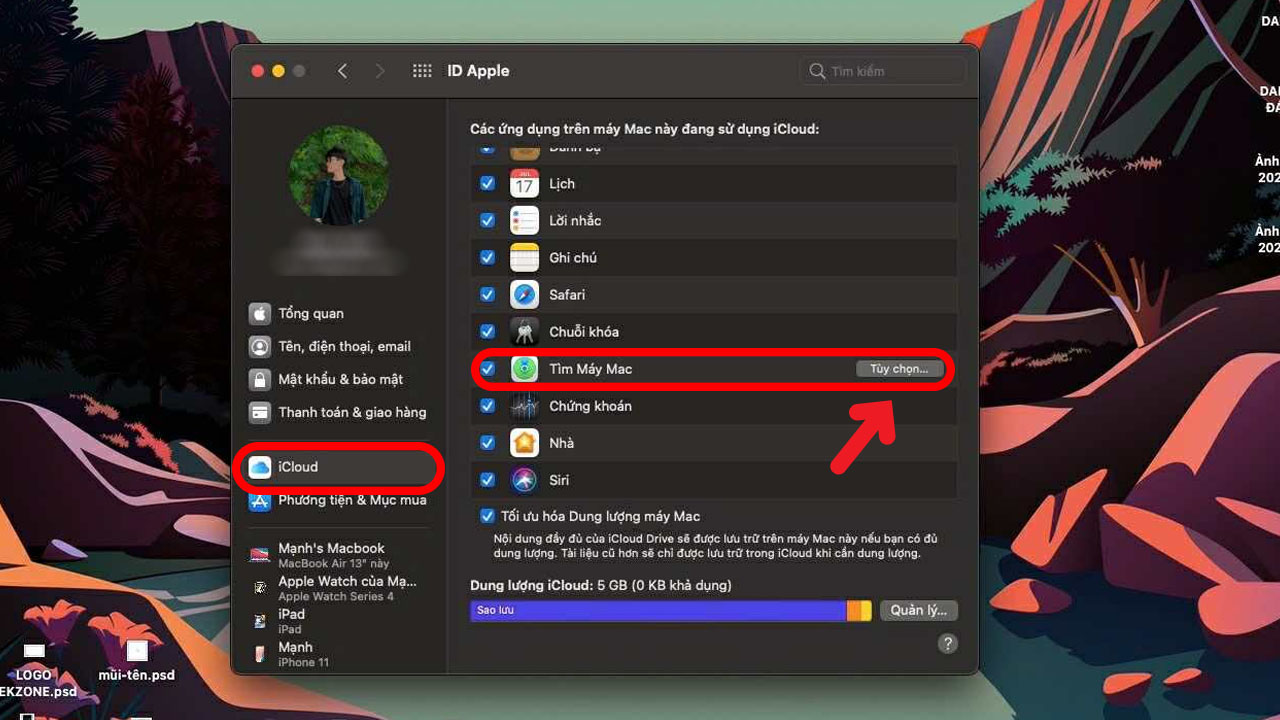Open the show-all grid icon in toolbar
This screenshot has width=1280, height=720.
pos(422,71)
